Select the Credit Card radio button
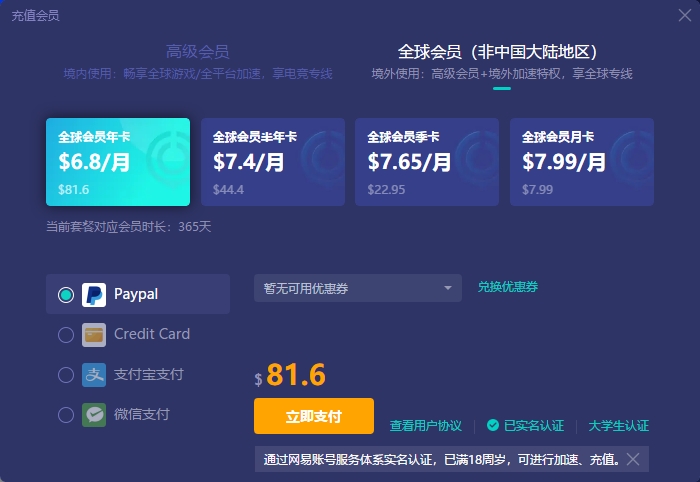 click(x=66, y=335)
